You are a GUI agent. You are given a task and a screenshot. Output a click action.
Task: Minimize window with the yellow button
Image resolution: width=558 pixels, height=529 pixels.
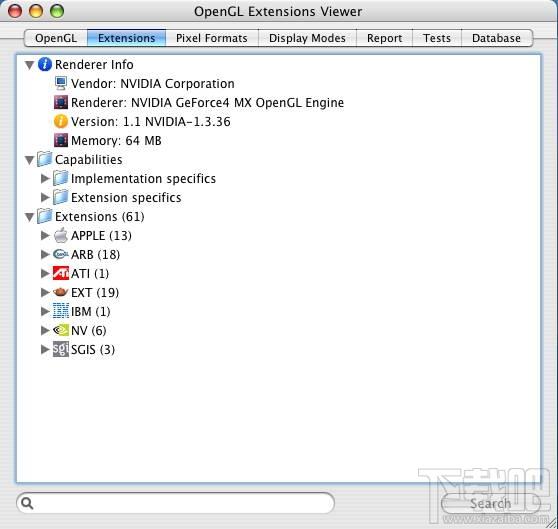click(x=36, y=11)
